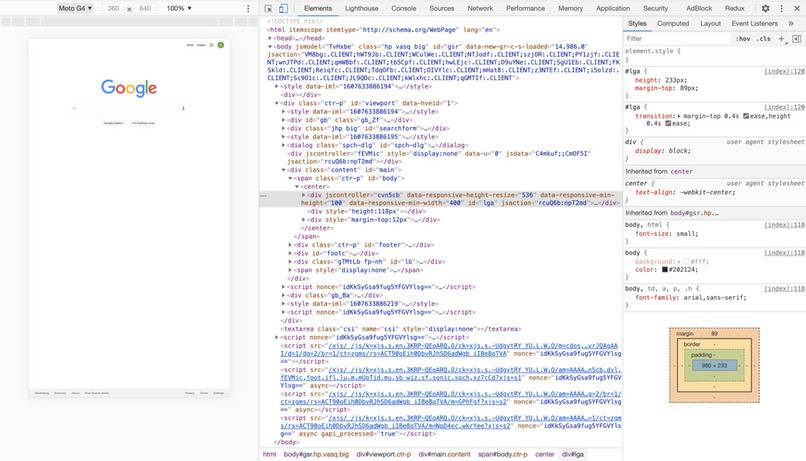Open the 100% zoom dropdown
806x461 pixels.
click(179, 9)
